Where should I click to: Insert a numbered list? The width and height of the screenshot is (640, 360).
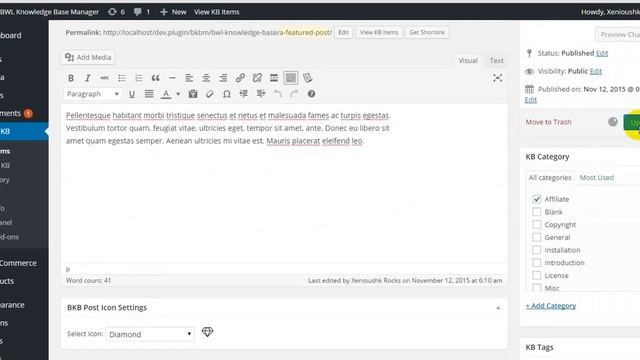tap(138, 78)
